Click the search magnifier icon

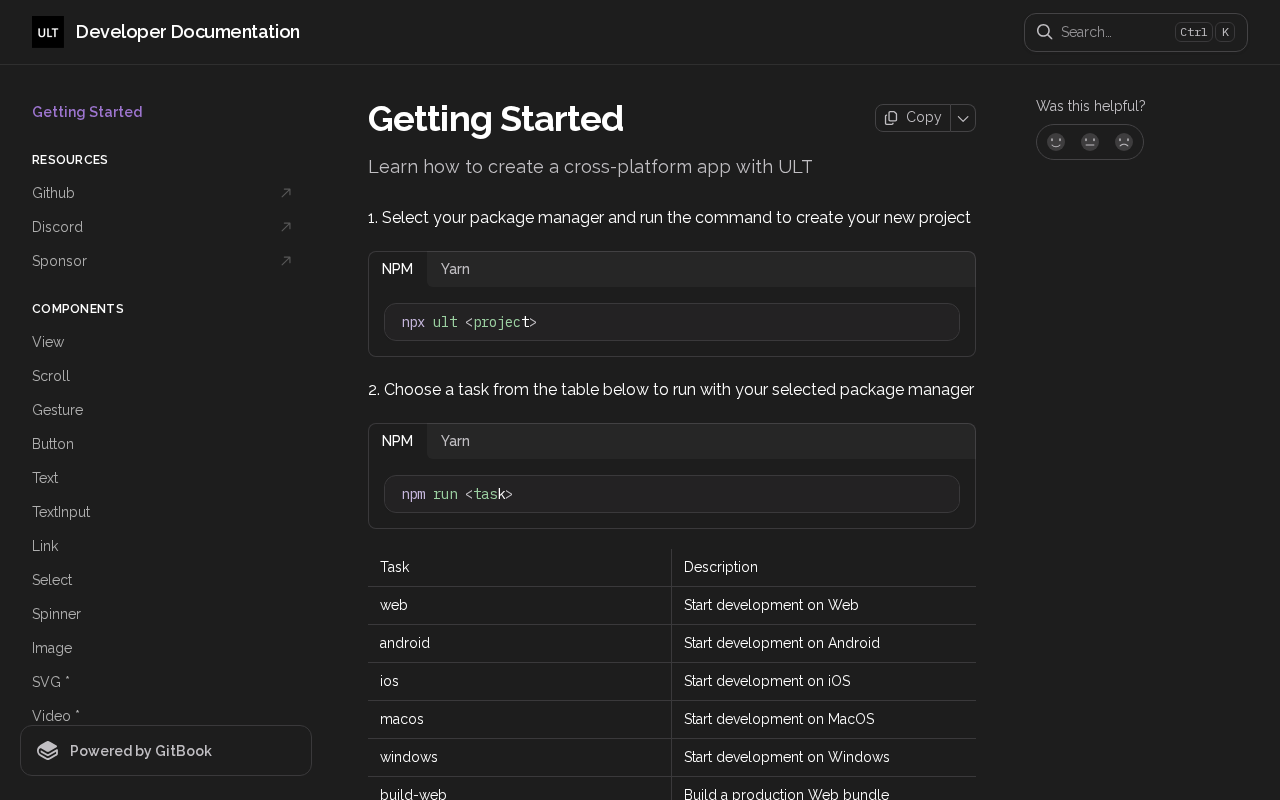[1044, 32]
